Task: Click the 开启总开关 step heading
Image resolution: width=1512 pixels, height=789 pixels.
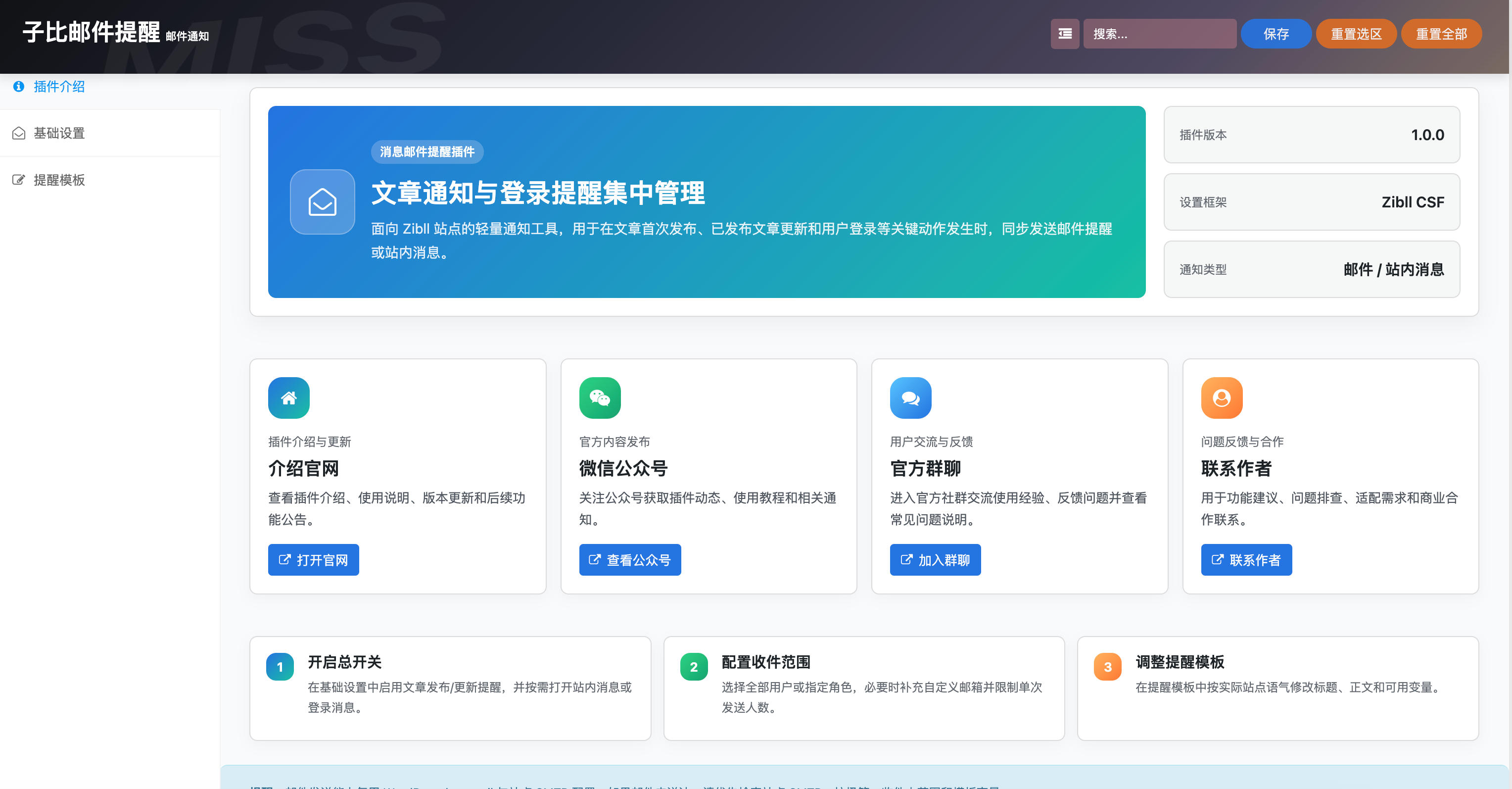Action: pos(344,662)
